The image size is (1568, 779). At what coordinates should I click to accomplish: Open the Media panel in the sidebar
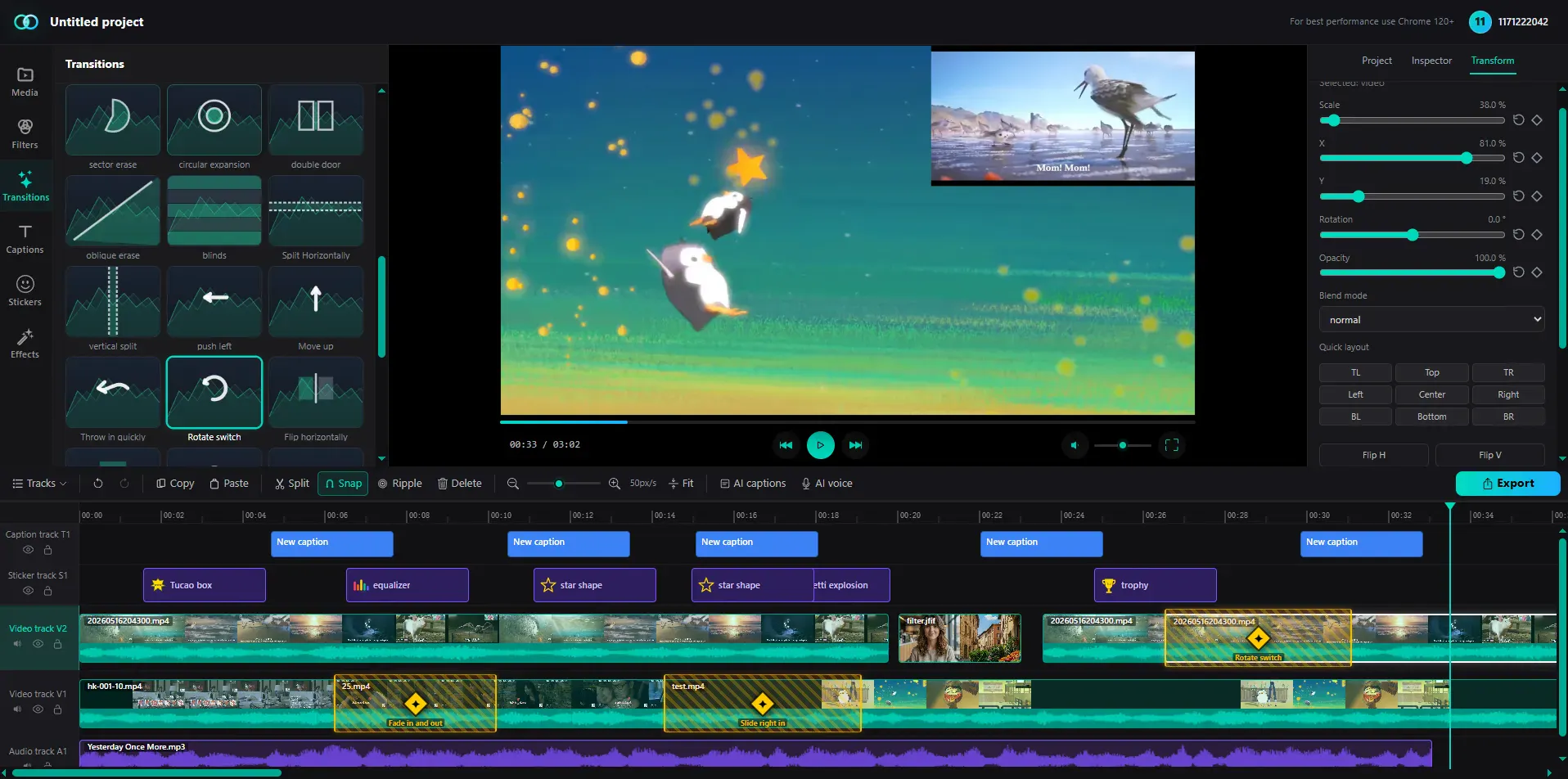(25, 82)
